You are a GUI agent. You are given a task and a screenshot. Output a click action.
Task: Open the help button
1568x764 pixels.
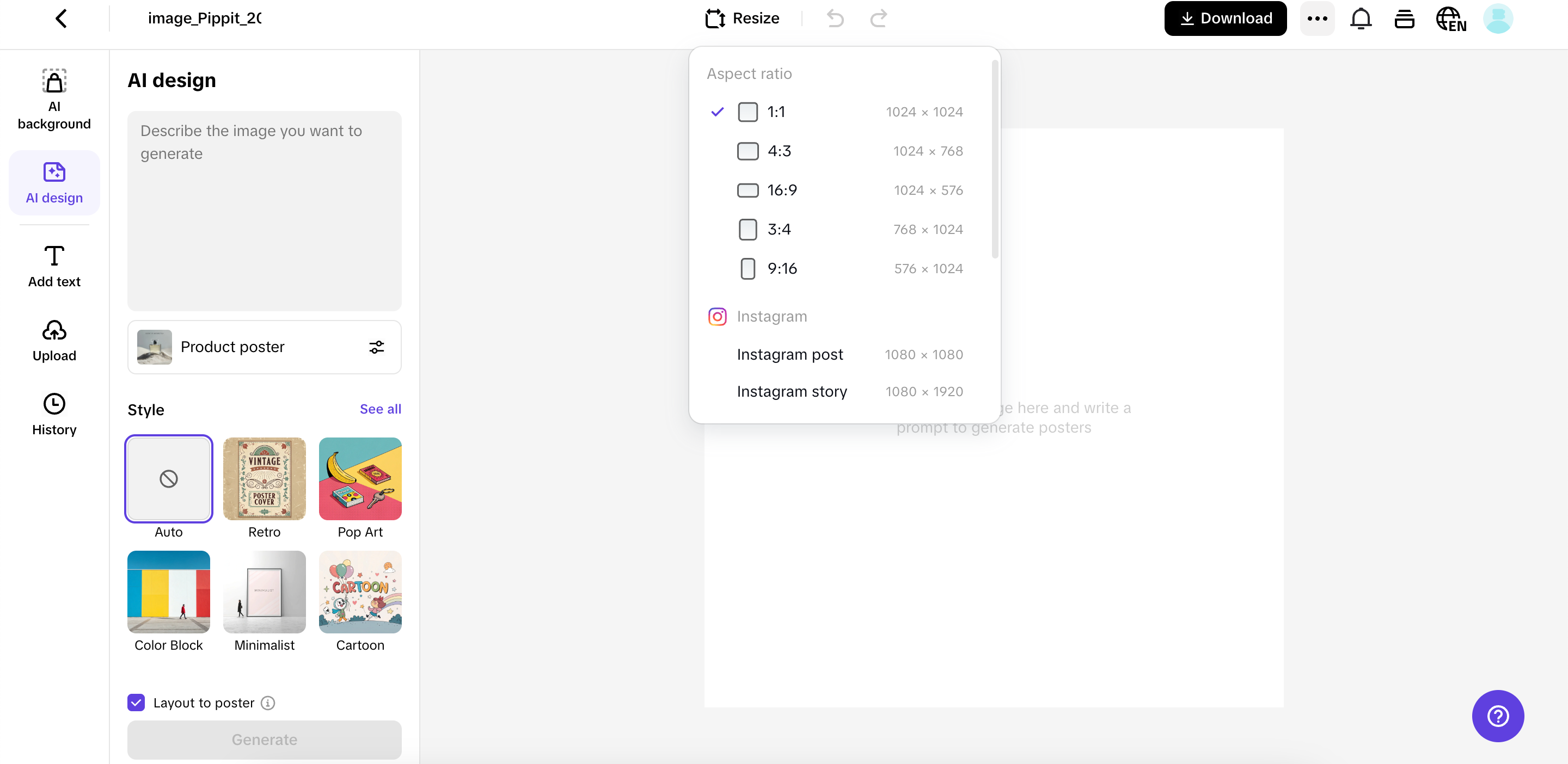[1497, 716]
